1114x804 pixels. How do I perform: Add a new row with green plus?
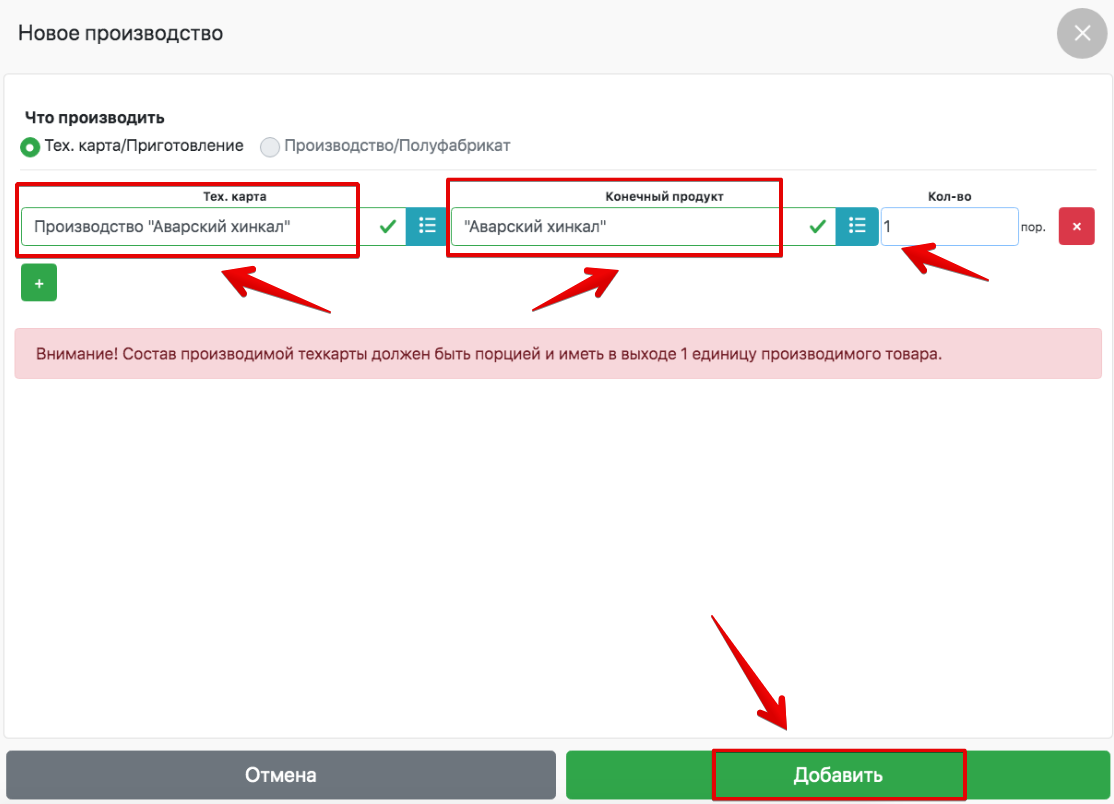click(x=39, y=283)
